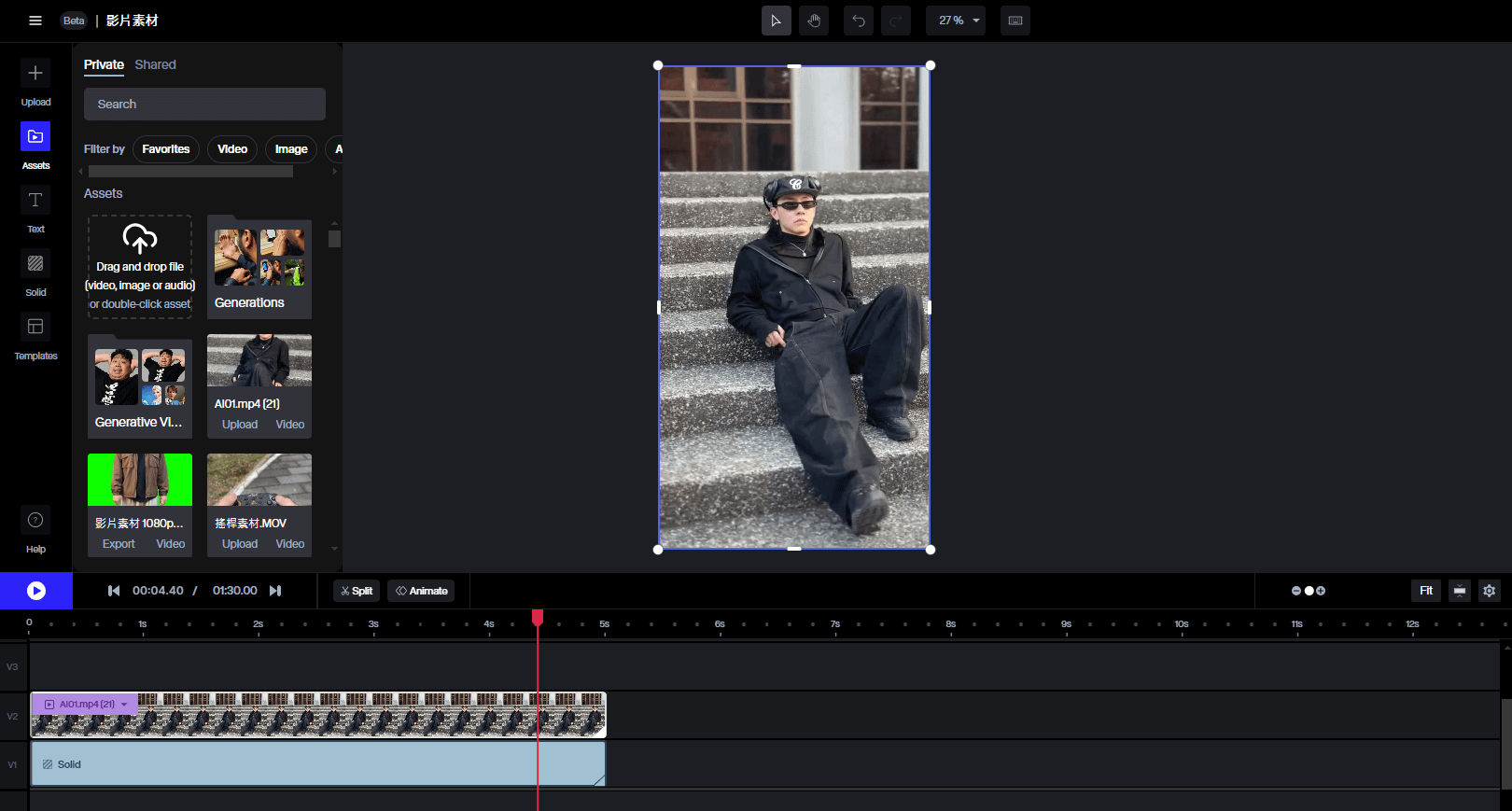
Task: Toggle the Image filter chip
Action: [291, 149]
